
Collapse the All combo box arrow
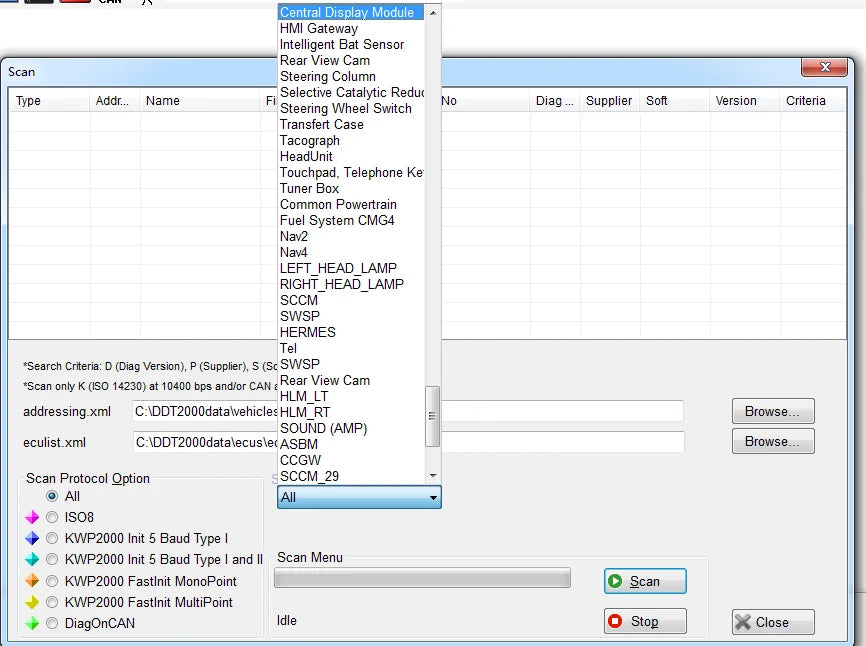(434, 497)
